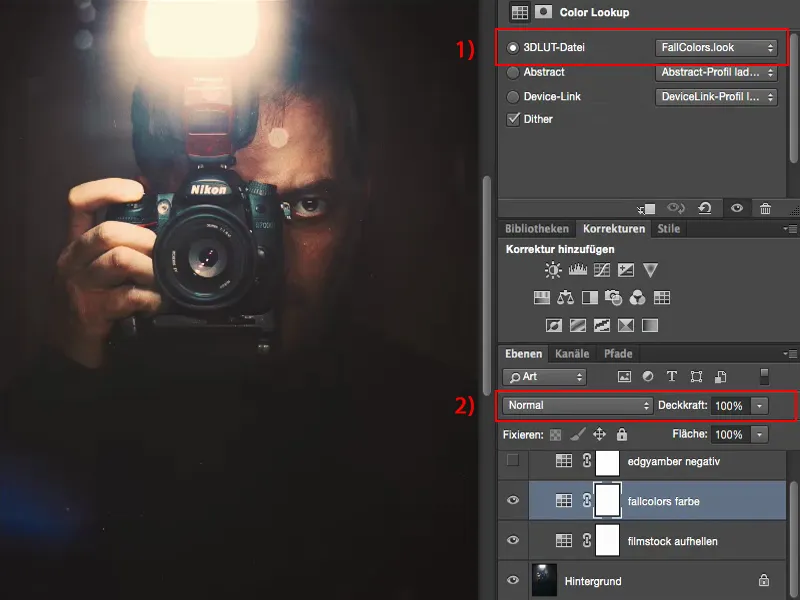This screenshot has height=600, width=800.
Task: Filter layers by type (T) icon
Action: [671, 377]
